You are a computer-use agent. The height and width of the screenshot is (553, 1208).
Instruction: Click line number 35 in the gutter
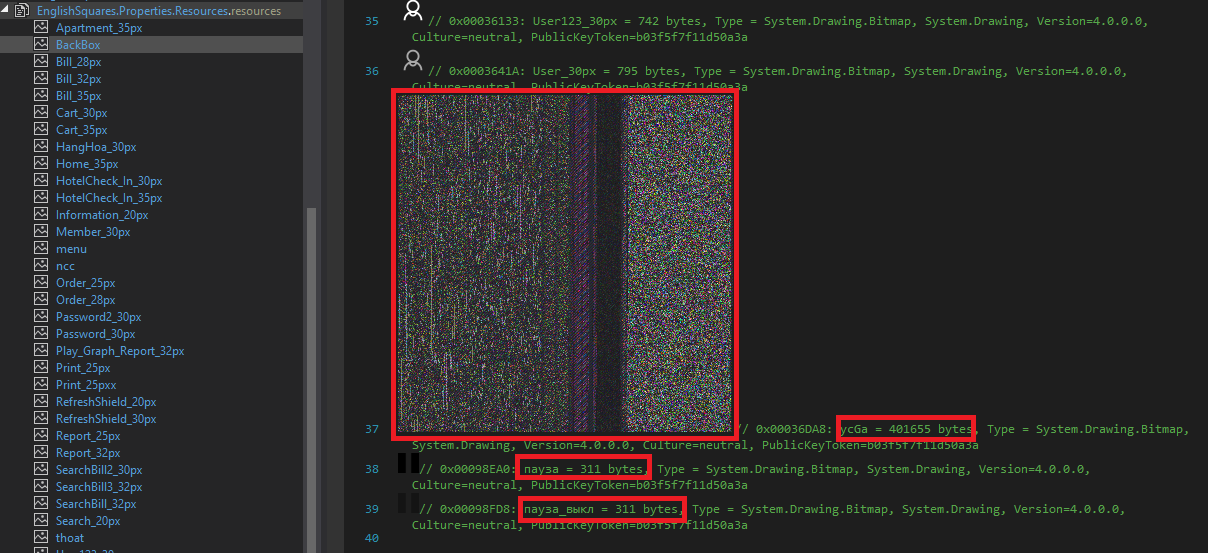point(372,21)
